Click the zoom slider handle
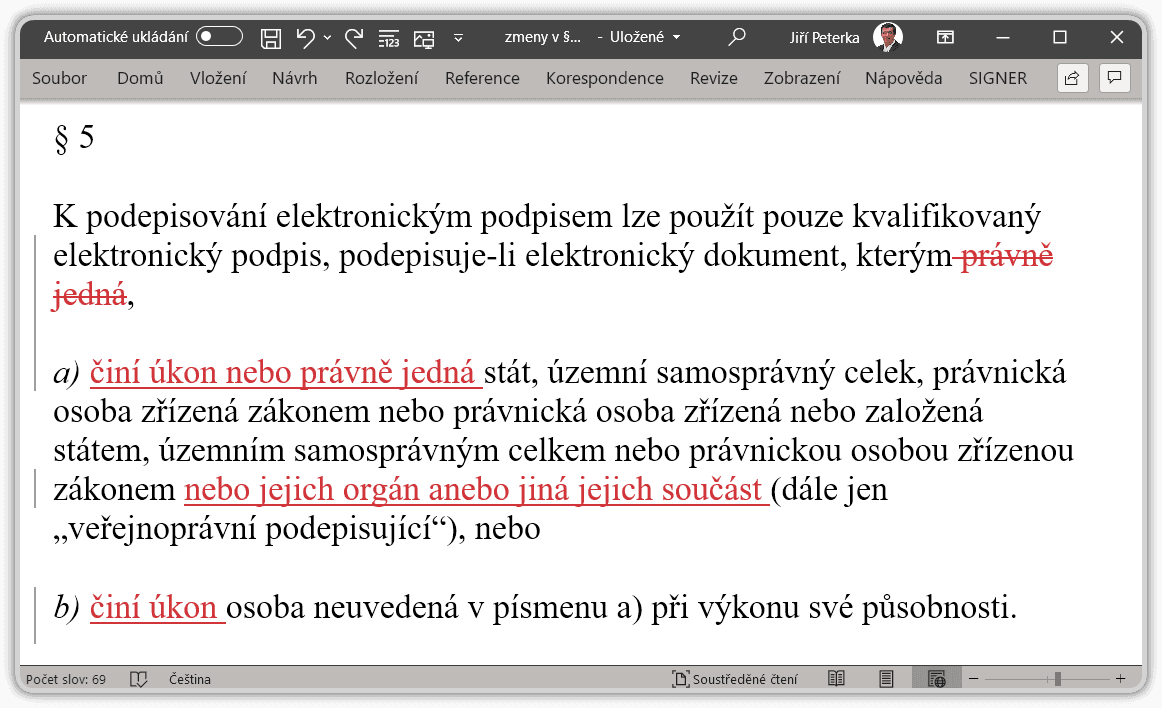 click(x=1058, y=679)
